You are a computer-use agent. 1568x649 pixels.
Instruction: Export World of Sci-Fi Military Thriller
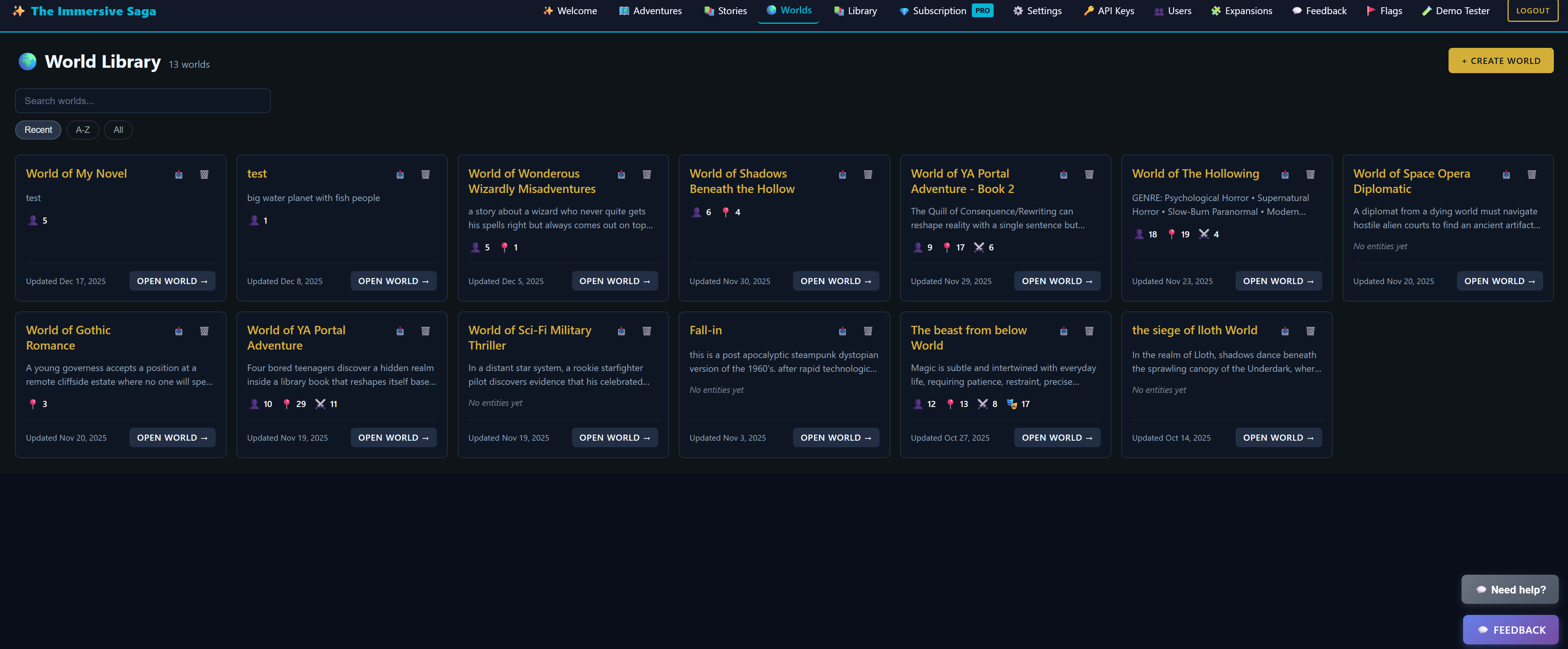pos(621,331)
